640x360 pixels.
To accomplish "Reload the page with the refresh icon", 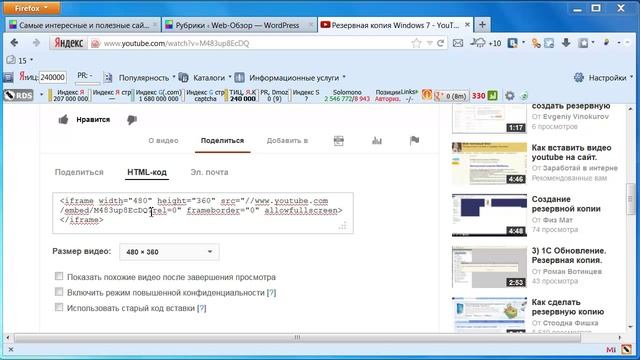I will tap(440, 43).
